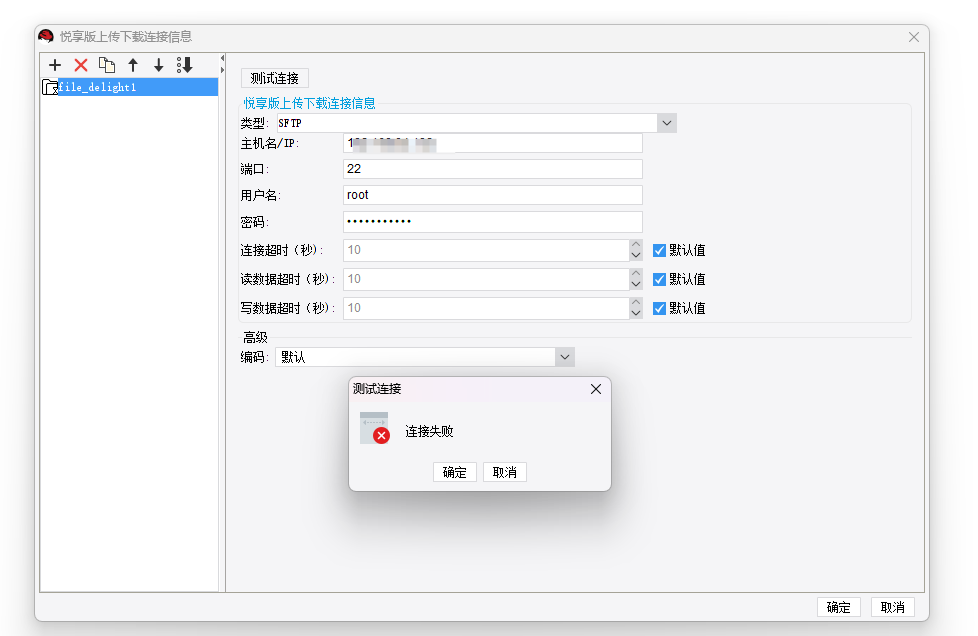978x636 pixels.
Task: Click the copy connection icon
Action: pyautogui.click(x=107, y=65)
